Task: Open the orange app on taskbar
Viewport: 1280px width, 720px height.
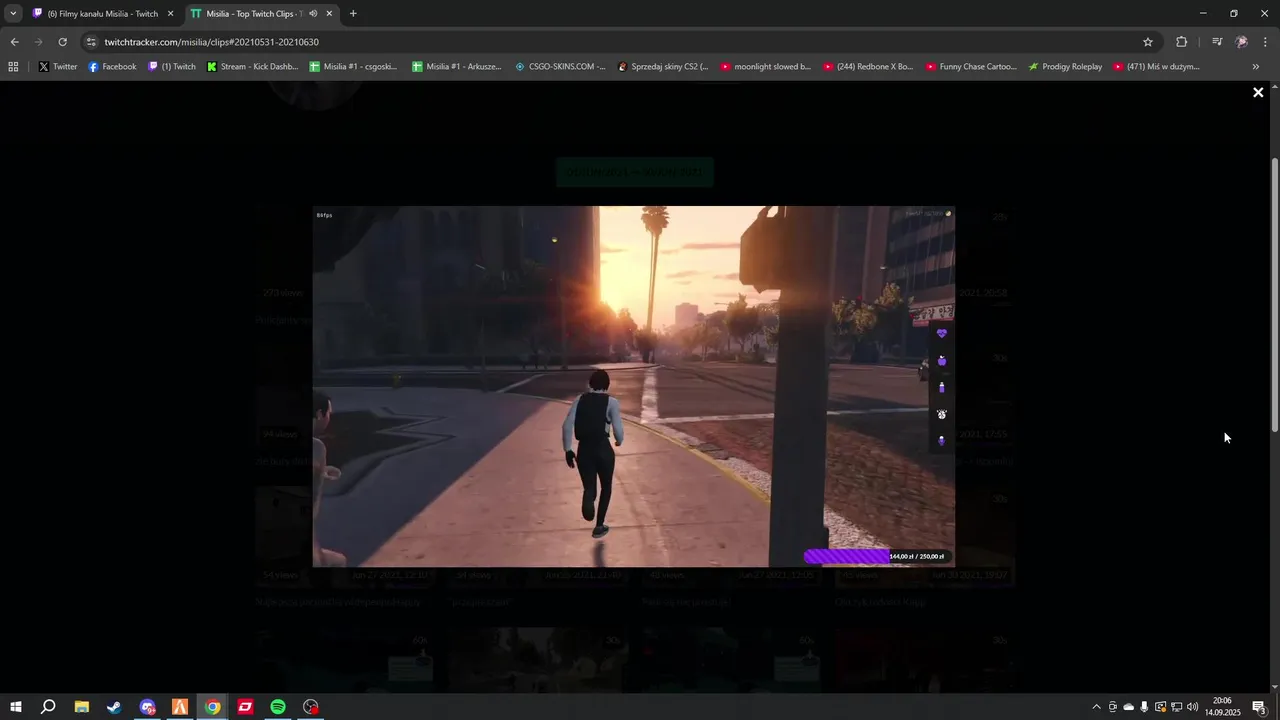Action: [180, 707]
